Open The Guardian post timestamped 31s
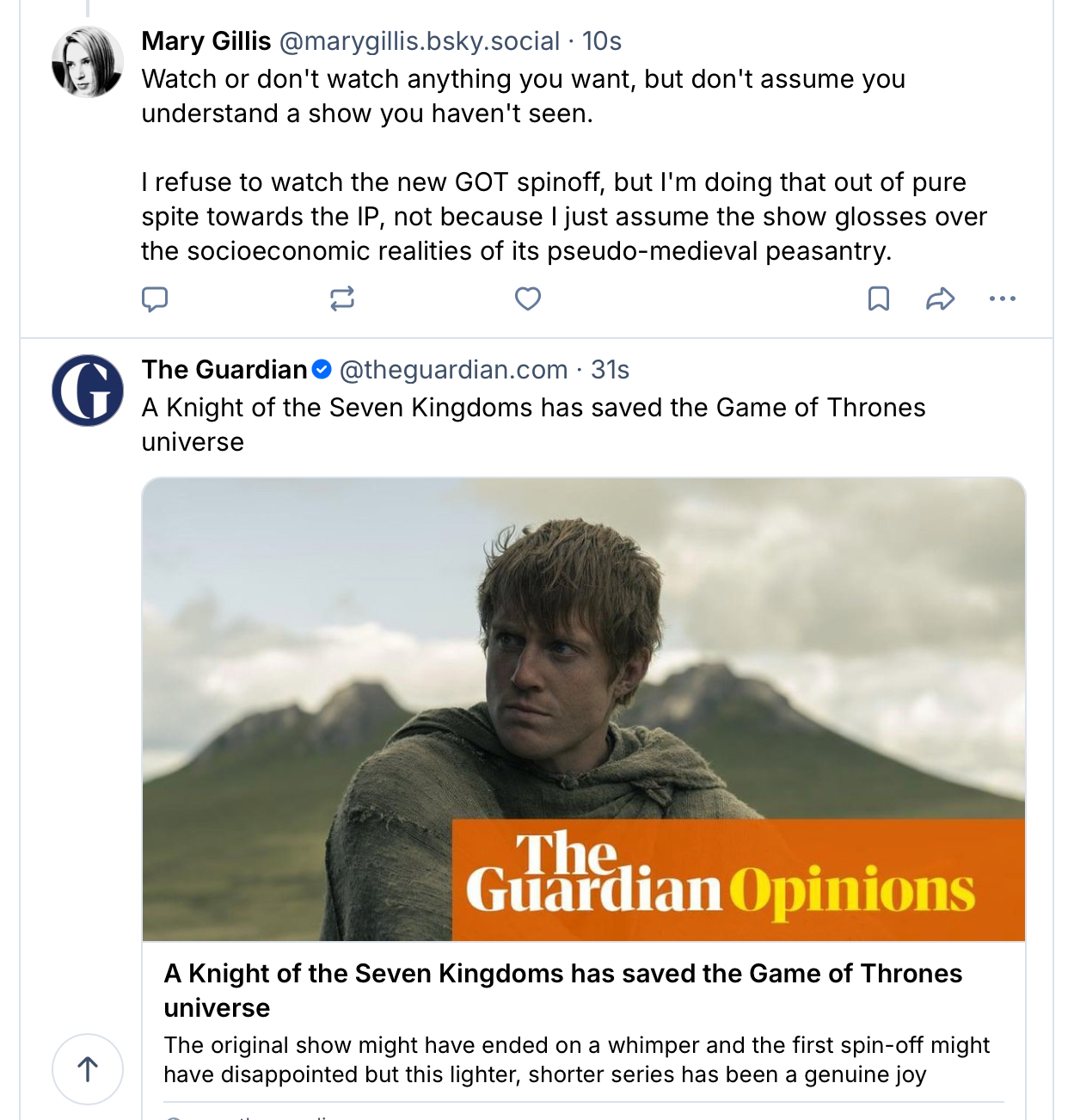The image size is (1074, 1120). pyautogui.click(x=611, y=370)
